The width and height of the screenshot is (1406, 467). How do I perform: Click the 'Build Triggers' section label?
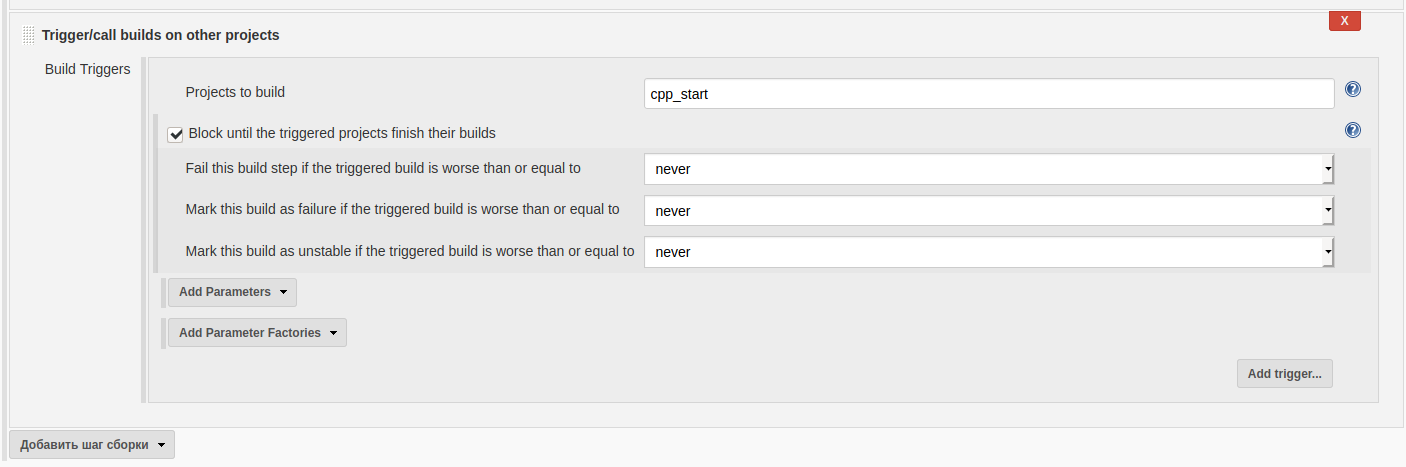point(87,69)
